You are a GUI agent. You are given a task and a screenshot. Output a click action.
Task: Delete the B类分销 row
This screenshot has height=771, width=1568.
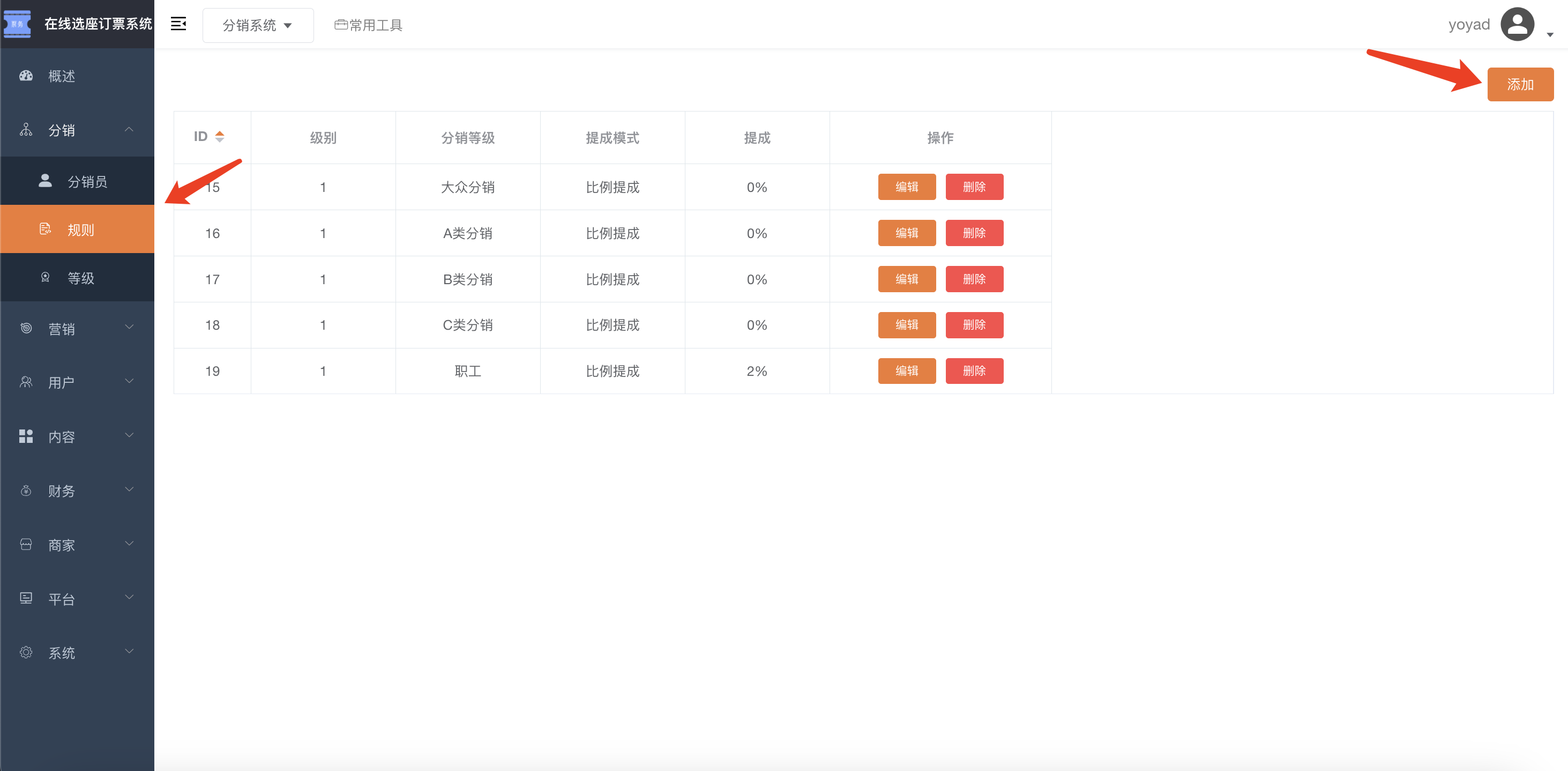click(974, 279)
